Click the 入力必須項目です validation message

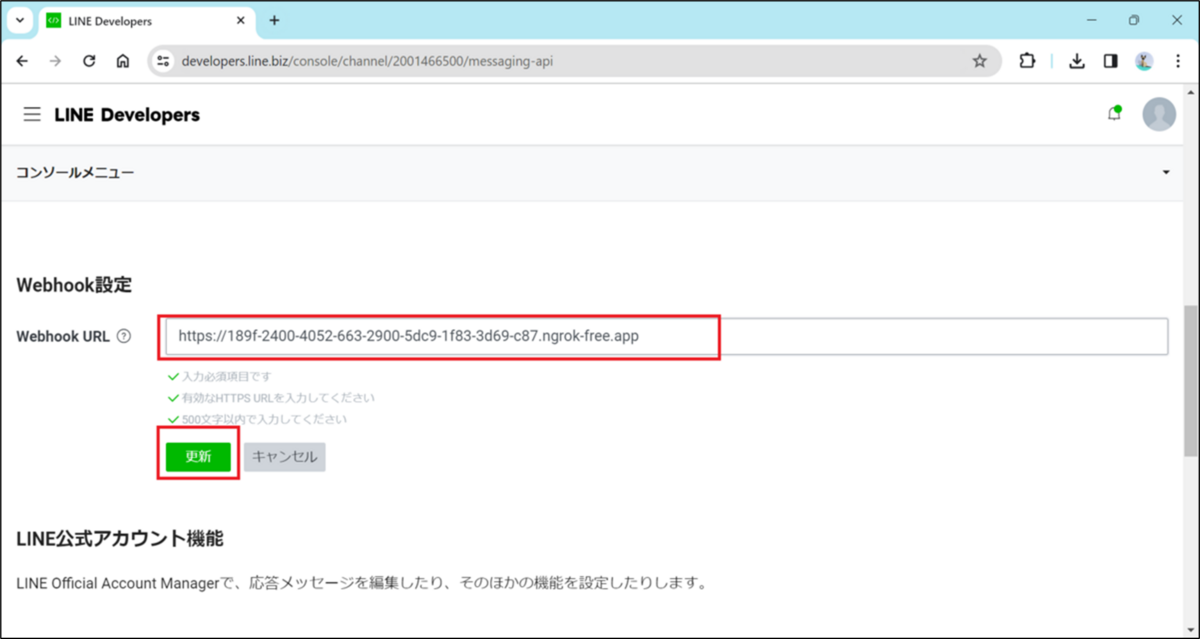tap(225, 377)
